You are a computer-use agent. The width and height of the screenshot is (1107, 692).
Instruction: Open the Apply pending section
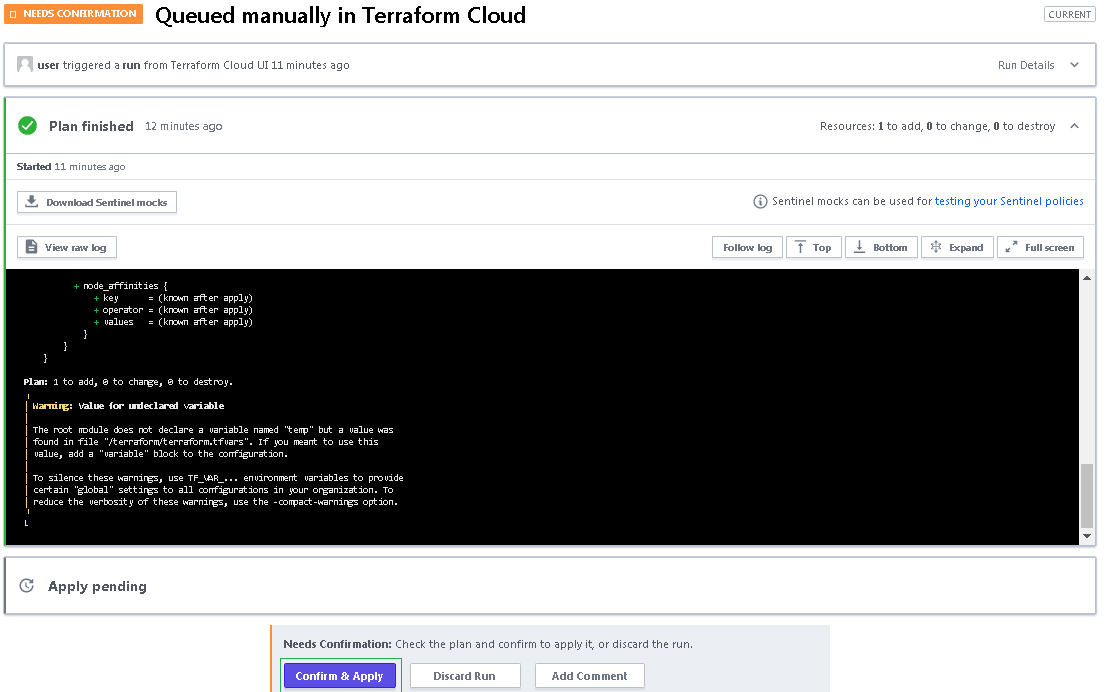(550, 586)
